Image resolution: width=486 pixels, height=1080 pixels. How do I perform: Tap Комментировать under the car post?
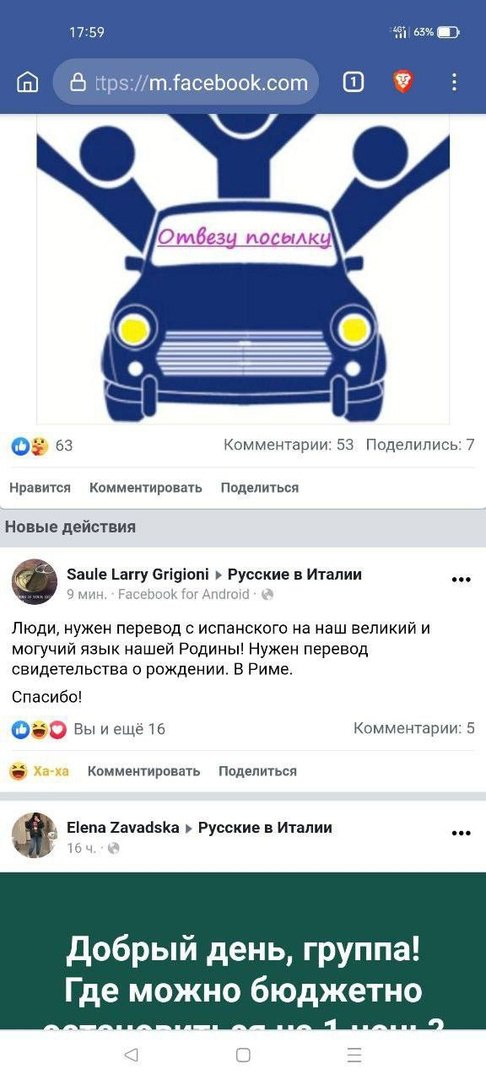click(x=146, y=488)
